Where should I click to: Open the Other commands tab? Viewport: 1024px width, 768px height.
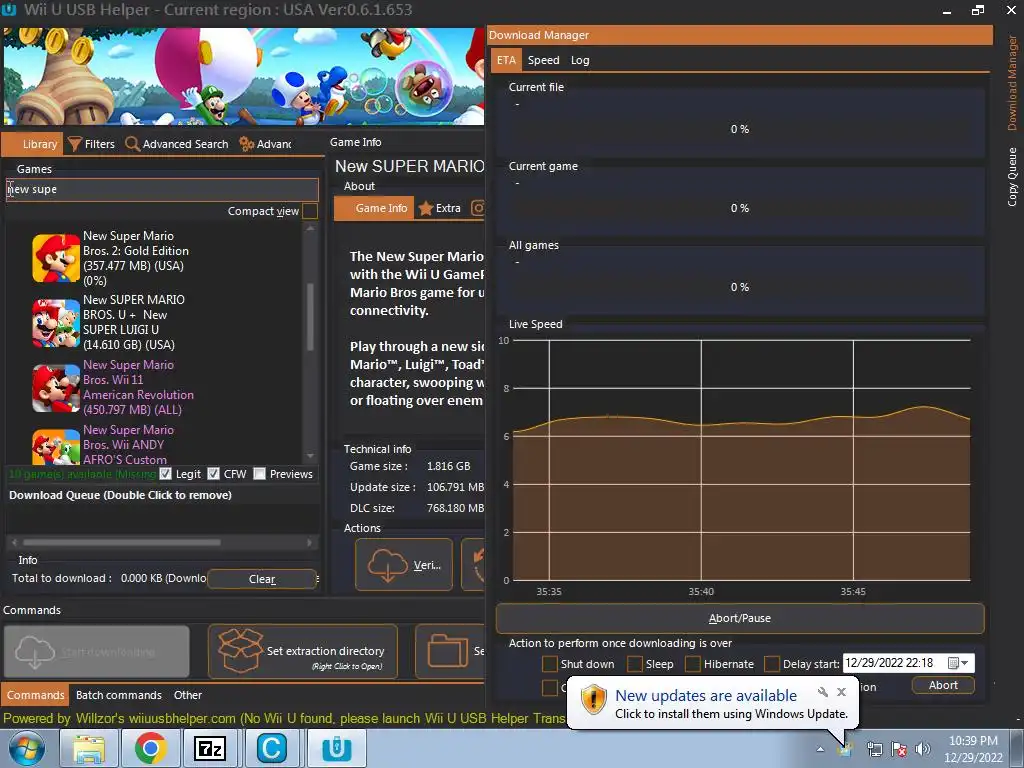pyautogui.click(x=187, y=695)
